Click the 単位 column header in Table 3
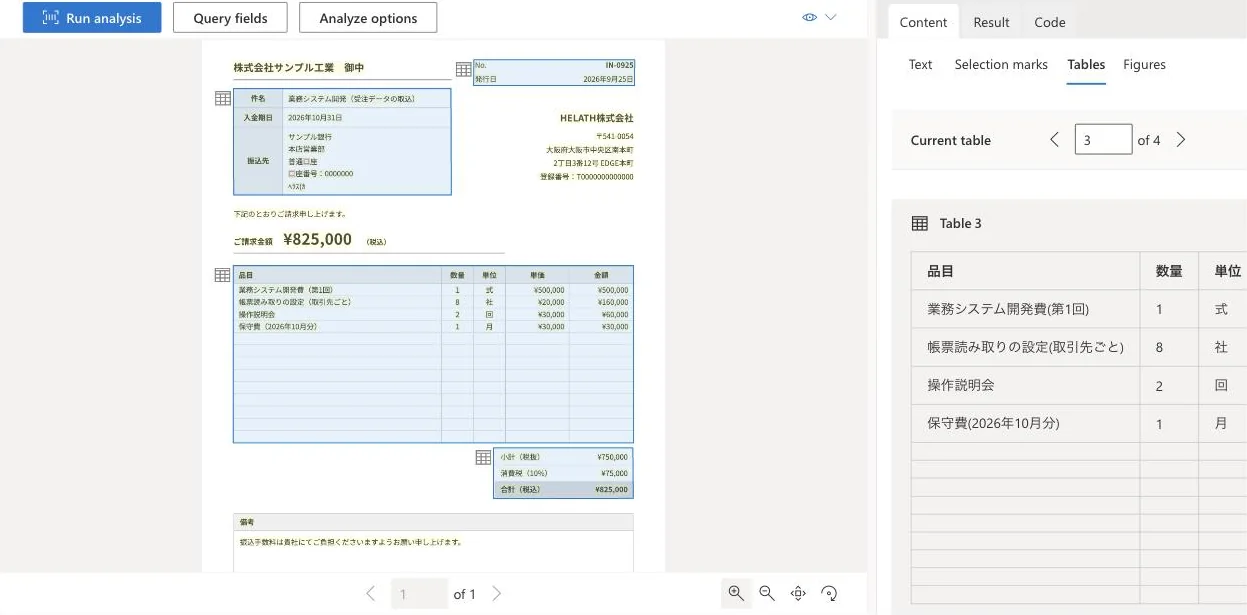 pos(1223,271)
